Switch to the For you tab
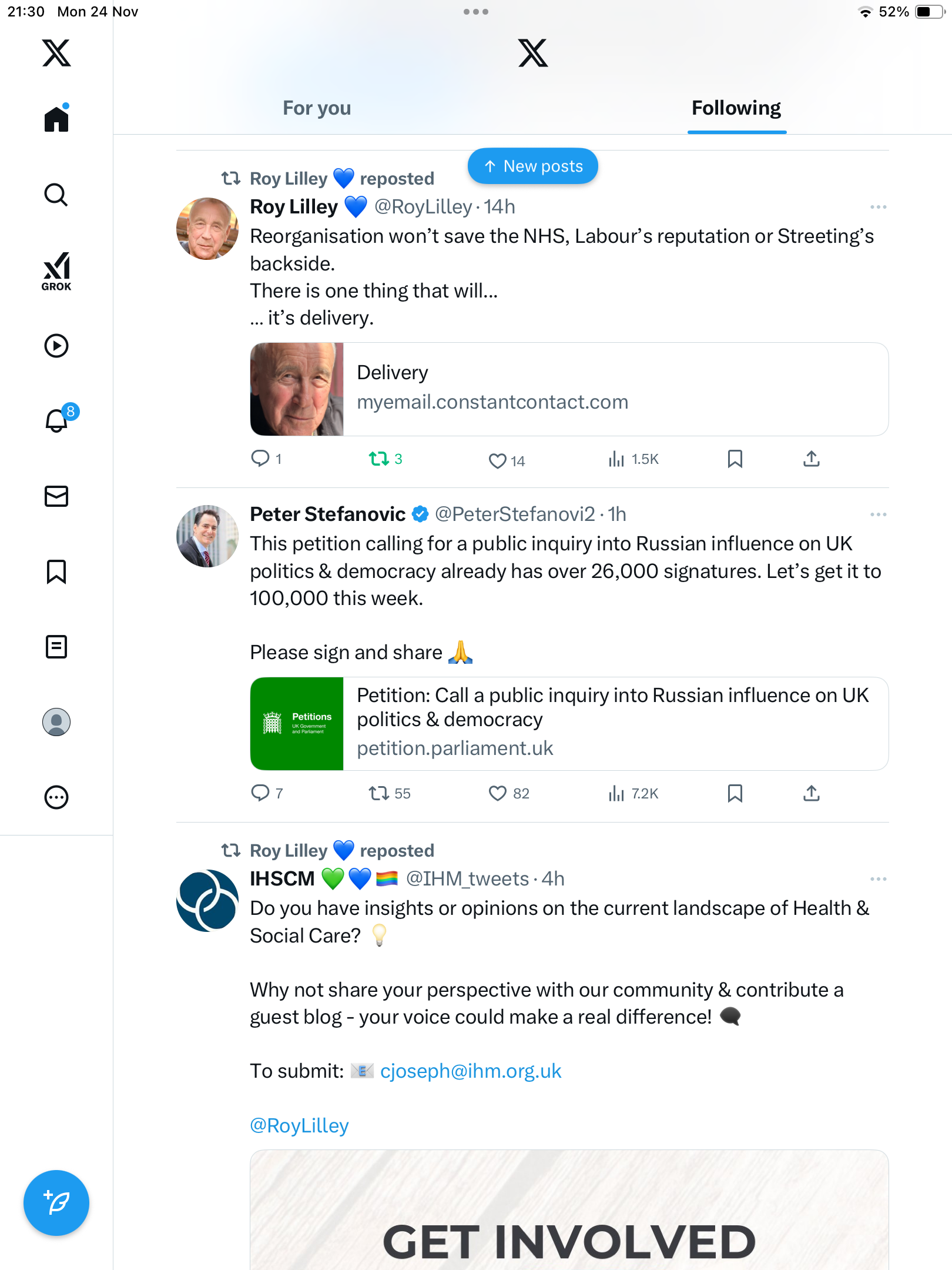 (x=317, y=108)
